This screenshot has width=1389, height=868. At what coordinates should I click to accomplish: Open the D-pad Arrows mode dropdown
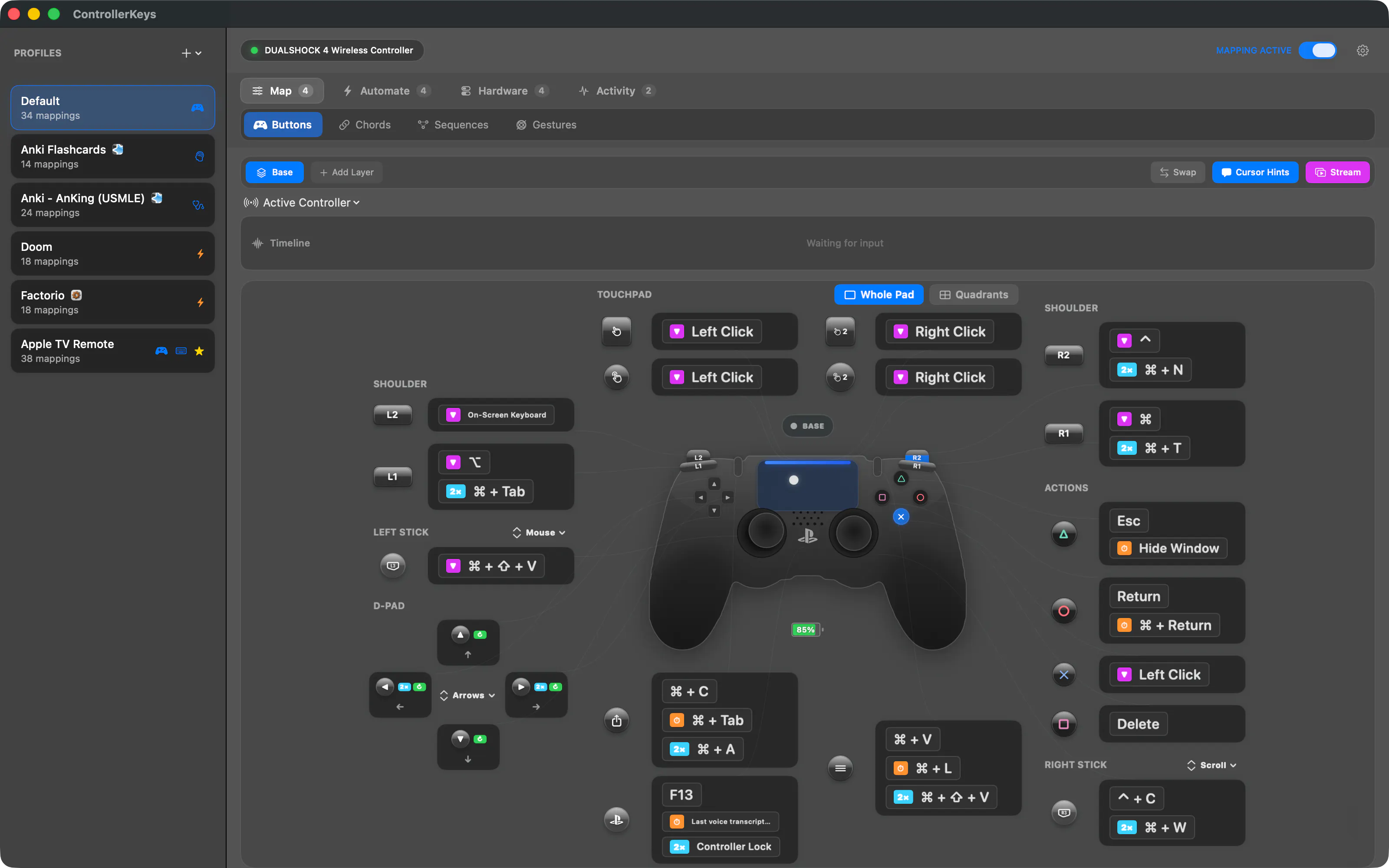pos(467,695)
